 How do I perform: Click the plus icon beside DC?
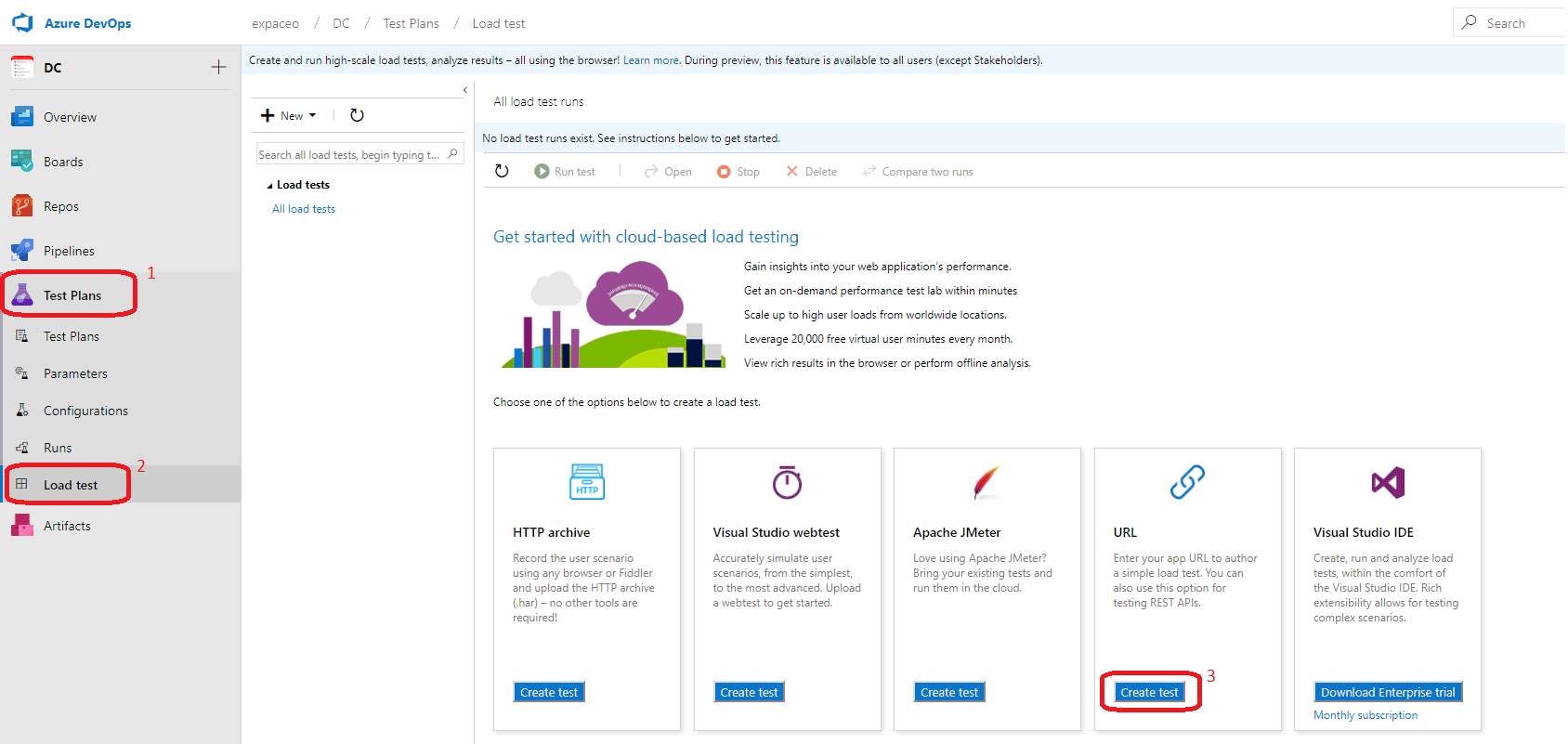click(x=218, y=67)
